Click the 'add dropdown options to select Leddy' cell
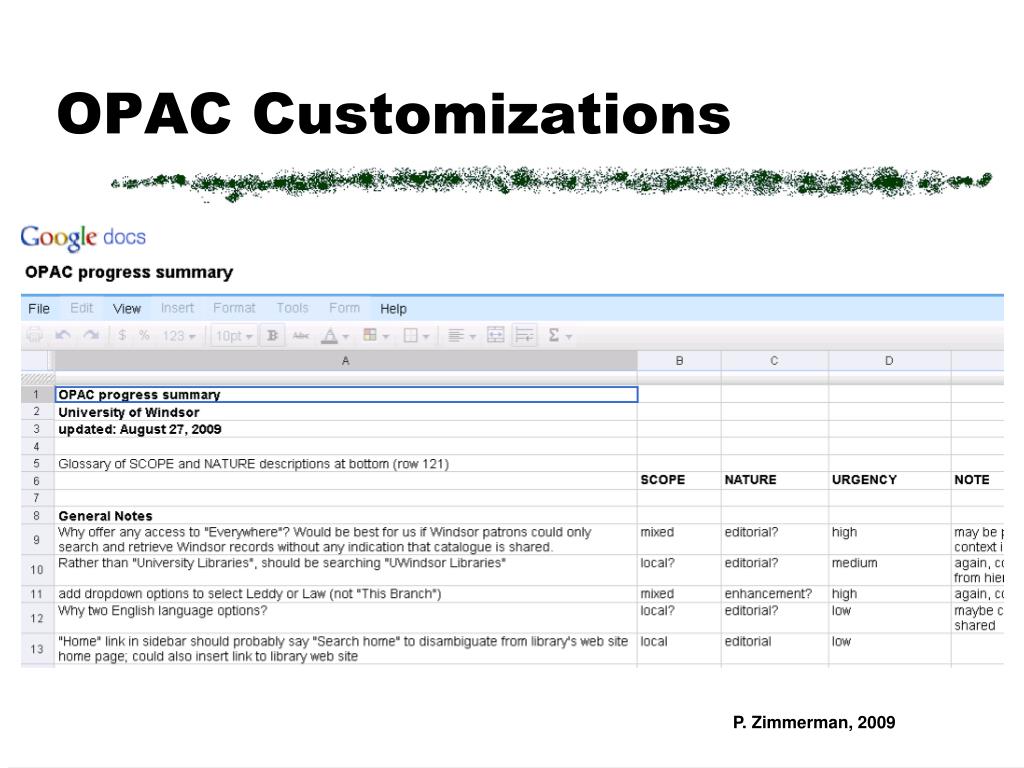The image size is (1024, 768). pyautogui.click(x=346, y=594)
